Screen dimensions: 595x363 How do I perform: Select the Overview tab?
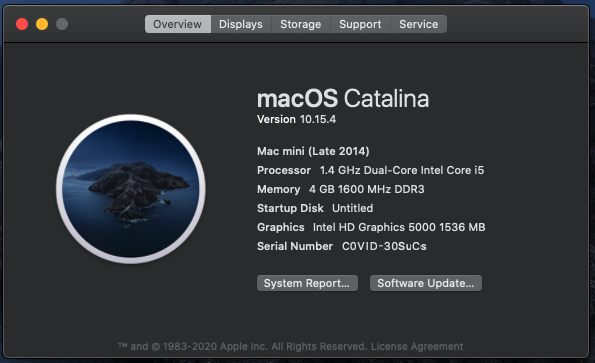pos(178,24)
